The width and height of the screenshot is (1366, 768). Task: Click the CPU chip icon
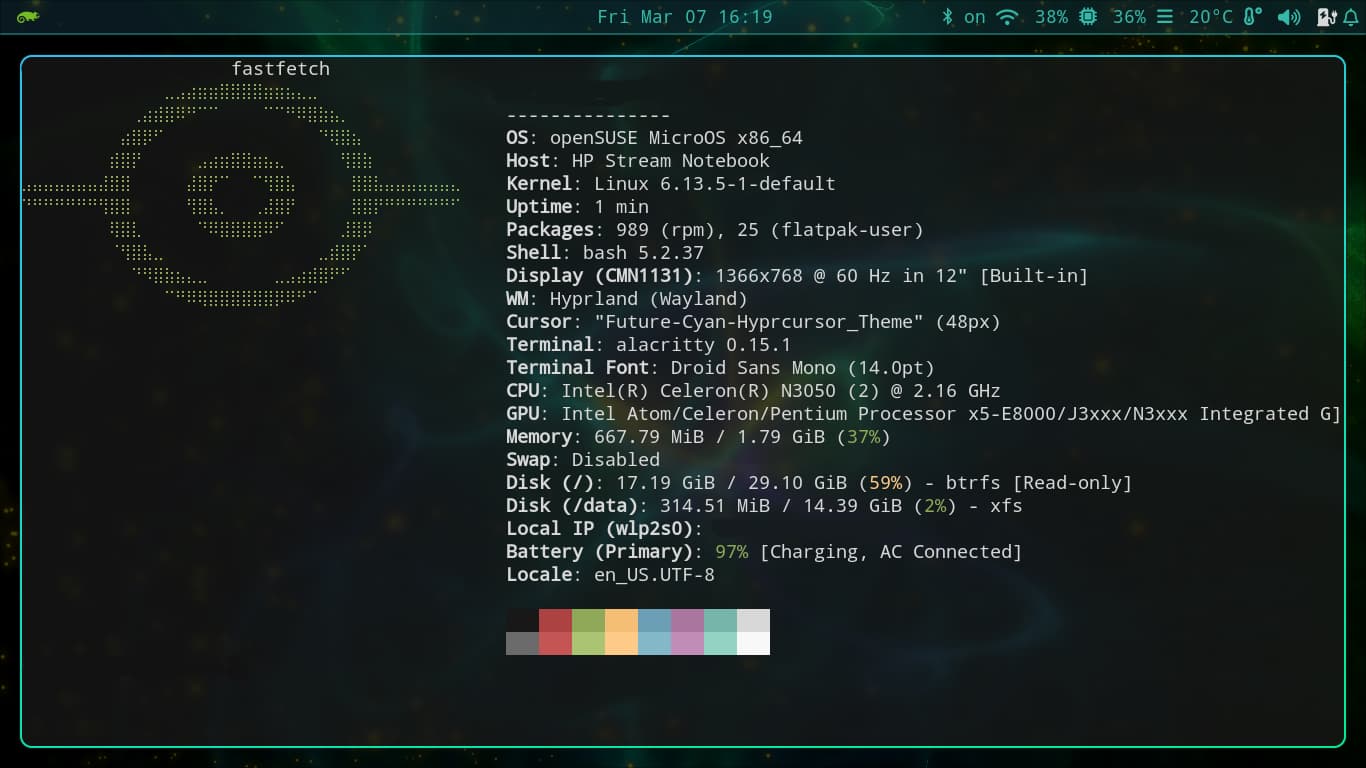pos(1088,16)
